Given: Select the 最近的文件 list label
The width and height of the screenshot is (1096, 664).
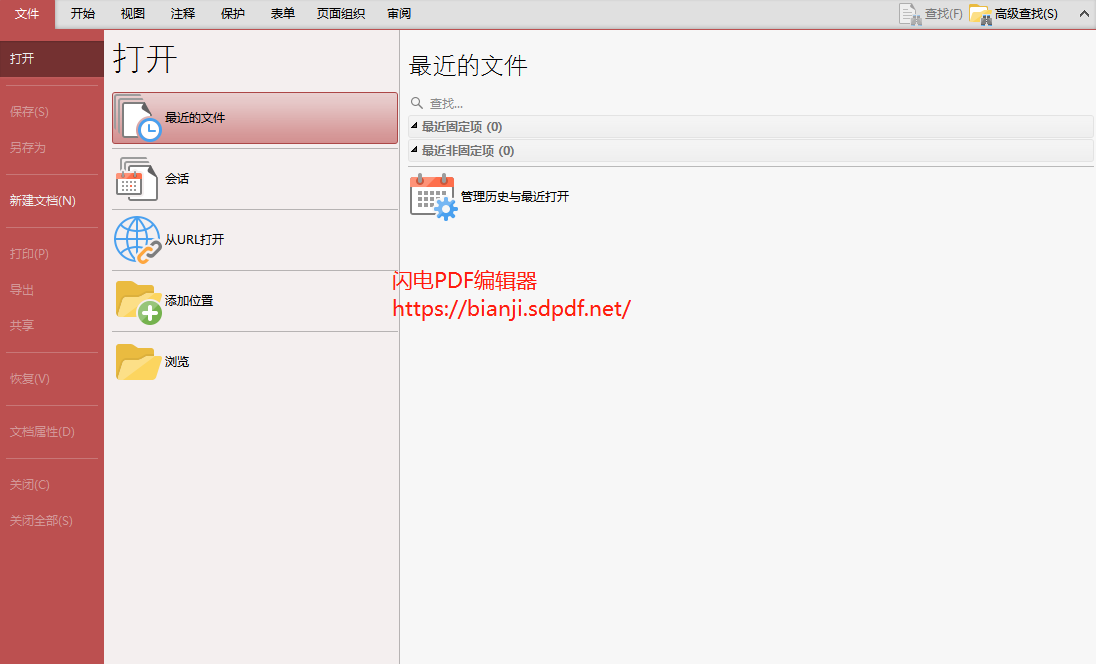Looking at the screenshot, I should (x=195, y=117).
